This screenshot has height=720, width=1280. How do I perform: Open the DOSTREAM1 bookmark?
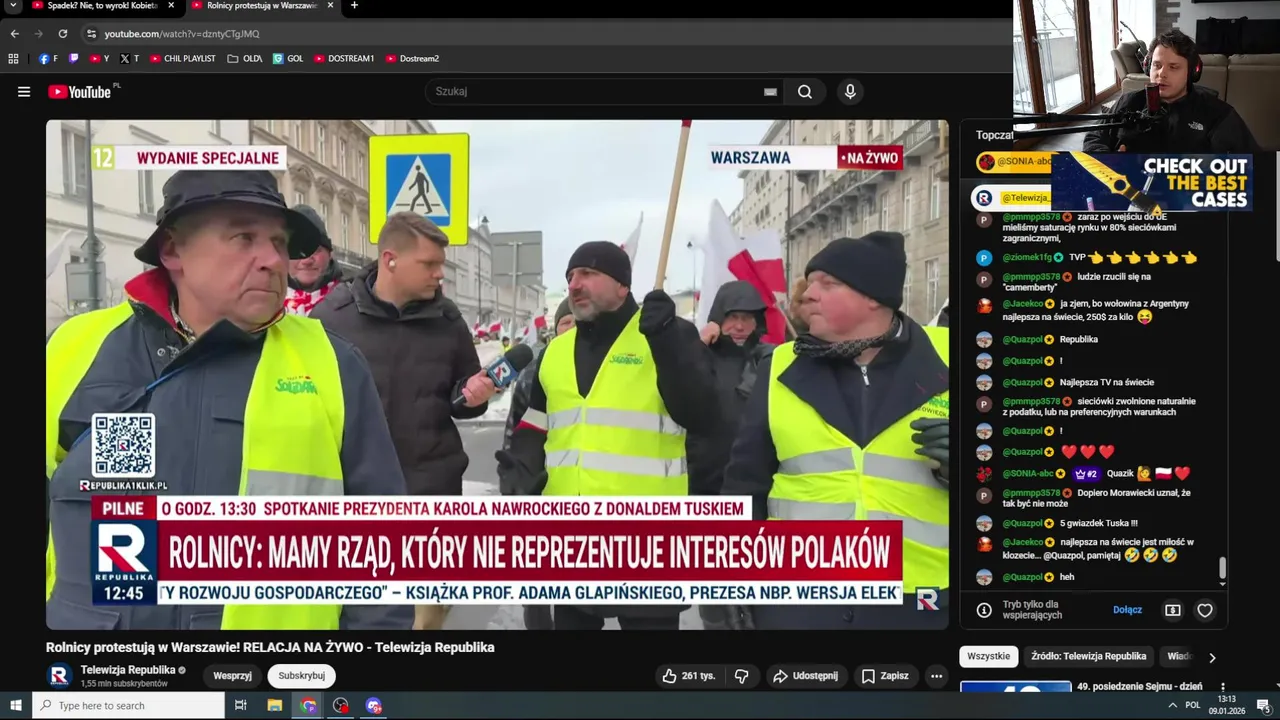point(344,59)
